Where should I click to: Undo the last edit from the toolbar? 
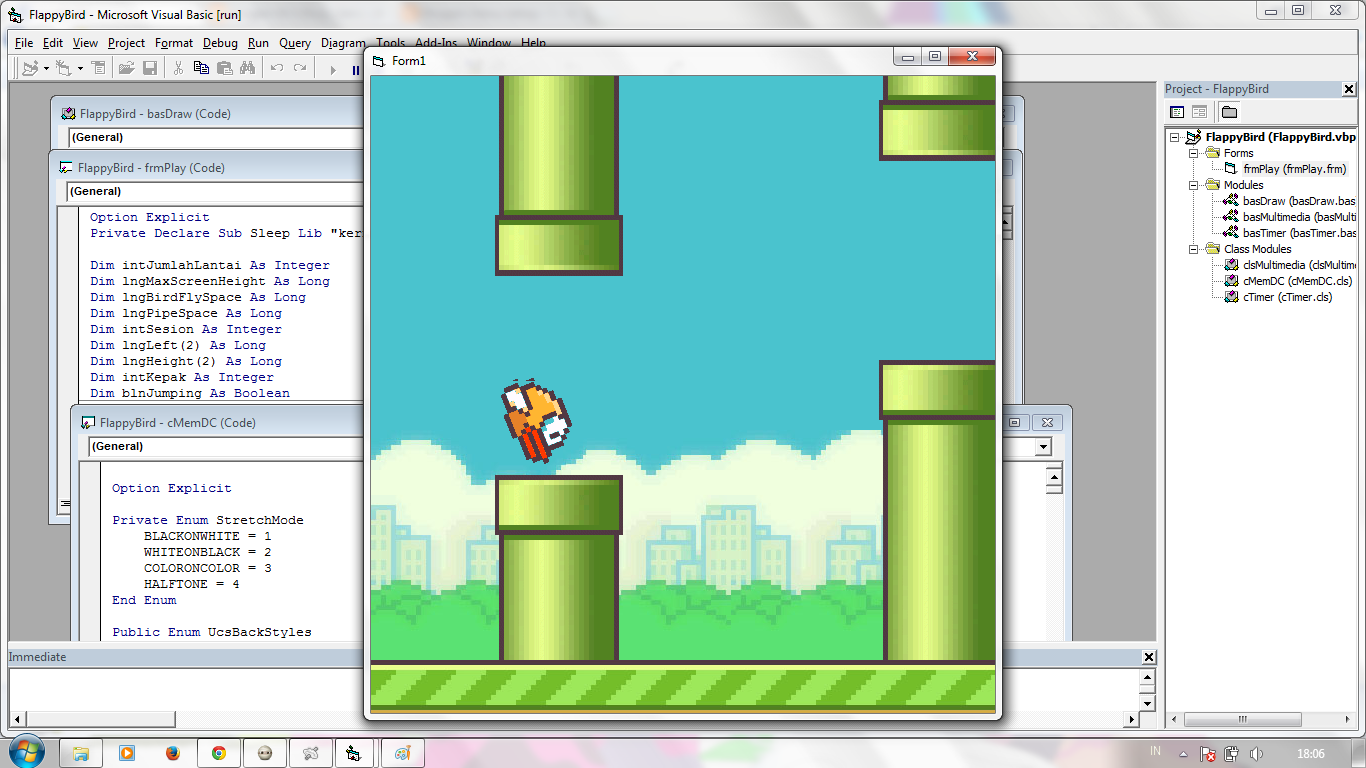tap(277, 67)
